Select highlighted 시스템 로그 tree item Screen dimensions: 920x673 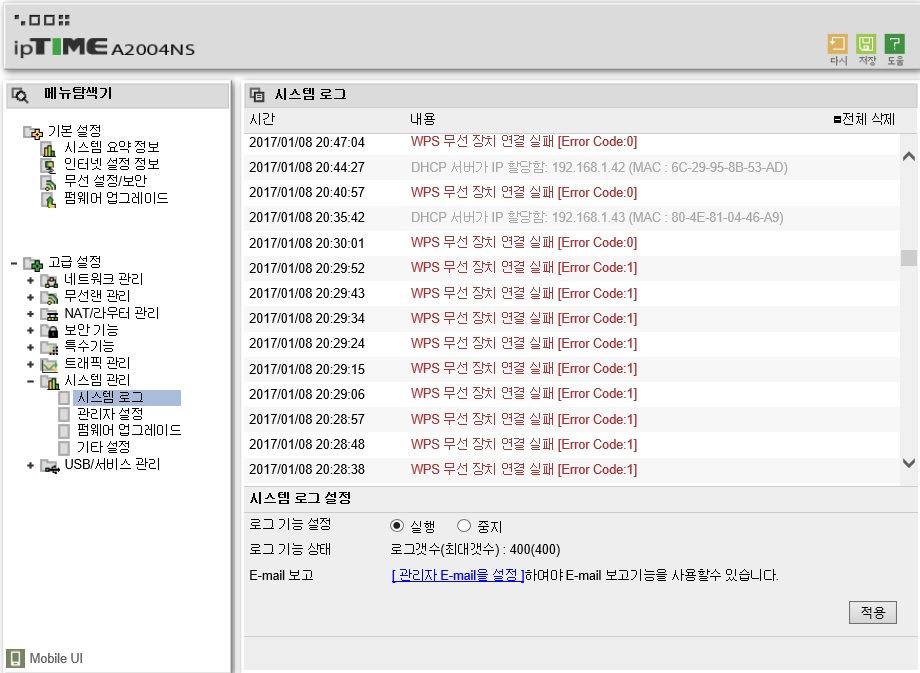pos(127,398)
